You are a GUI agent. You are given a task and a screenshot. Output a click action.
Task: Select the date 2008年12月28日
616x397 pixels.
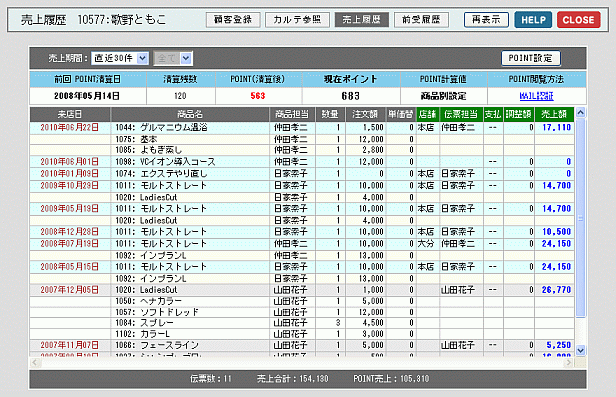coord(70,232)
